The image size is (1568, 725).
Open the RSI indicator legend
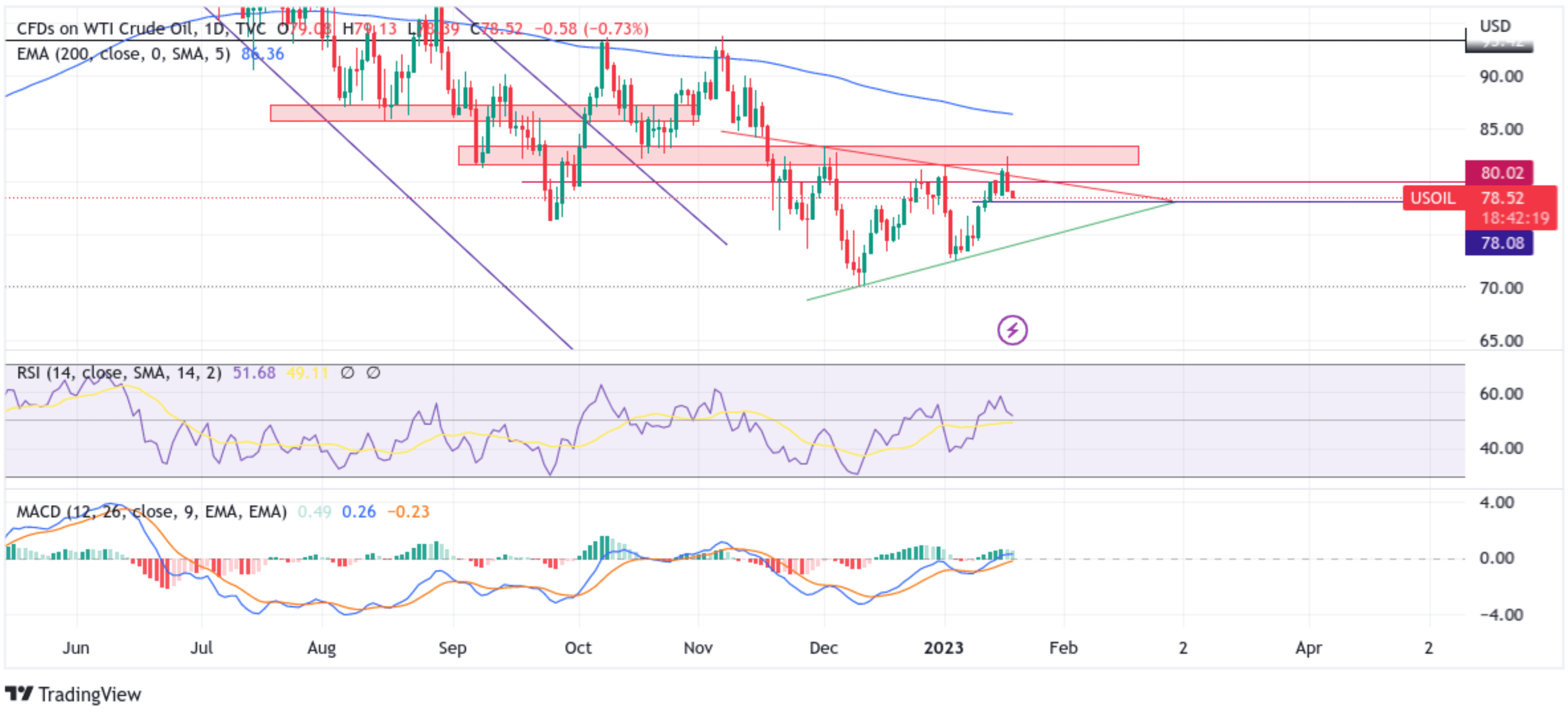[119, 372]
